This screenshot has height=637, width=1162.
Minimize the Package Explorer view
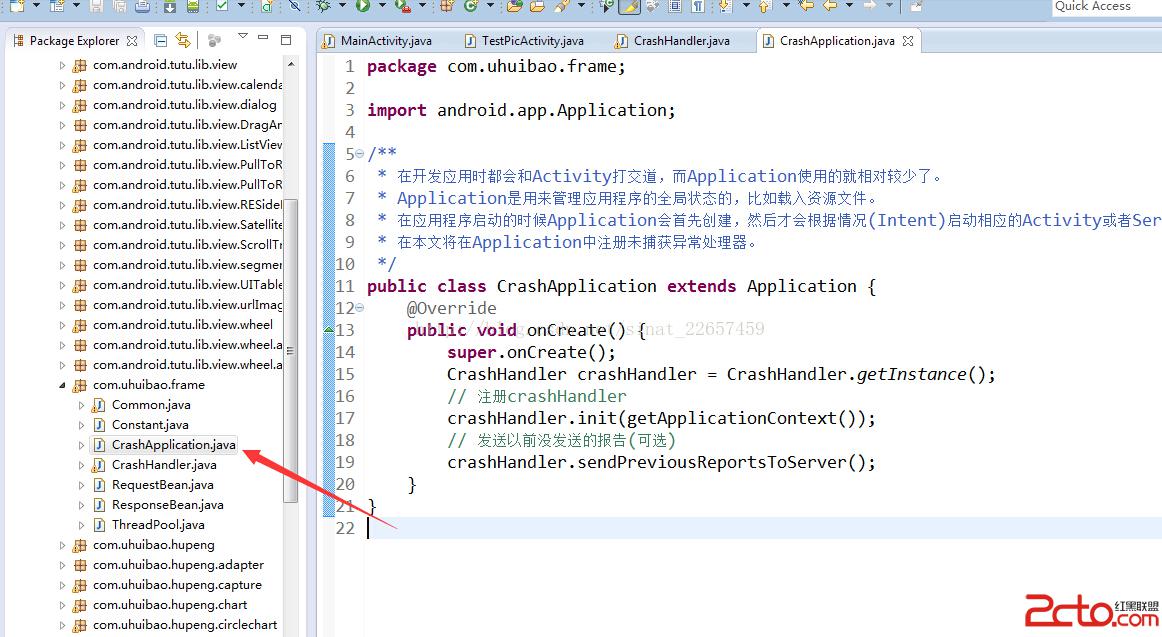[x=262, y=37]
